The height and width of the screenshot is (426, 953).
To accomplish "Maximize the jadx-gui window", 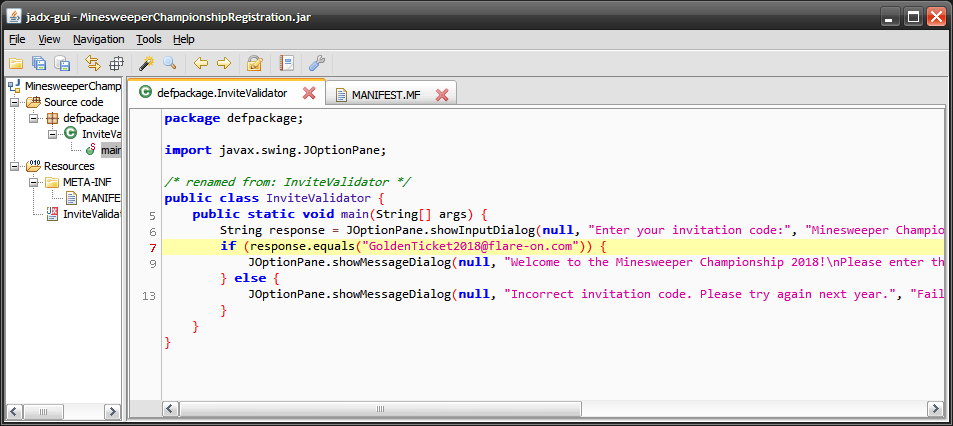I will point(912,17).
